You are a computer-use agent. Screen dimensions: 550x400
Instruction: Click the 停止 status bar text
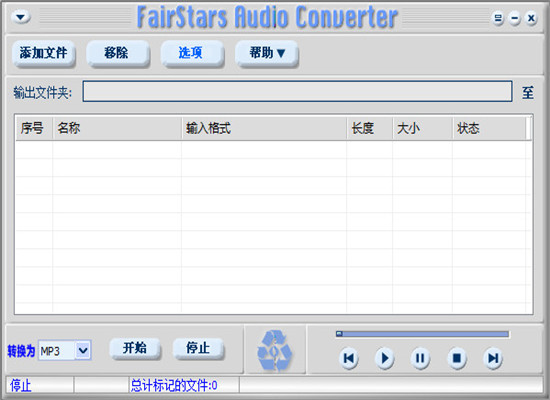click(x=21, y=386)
